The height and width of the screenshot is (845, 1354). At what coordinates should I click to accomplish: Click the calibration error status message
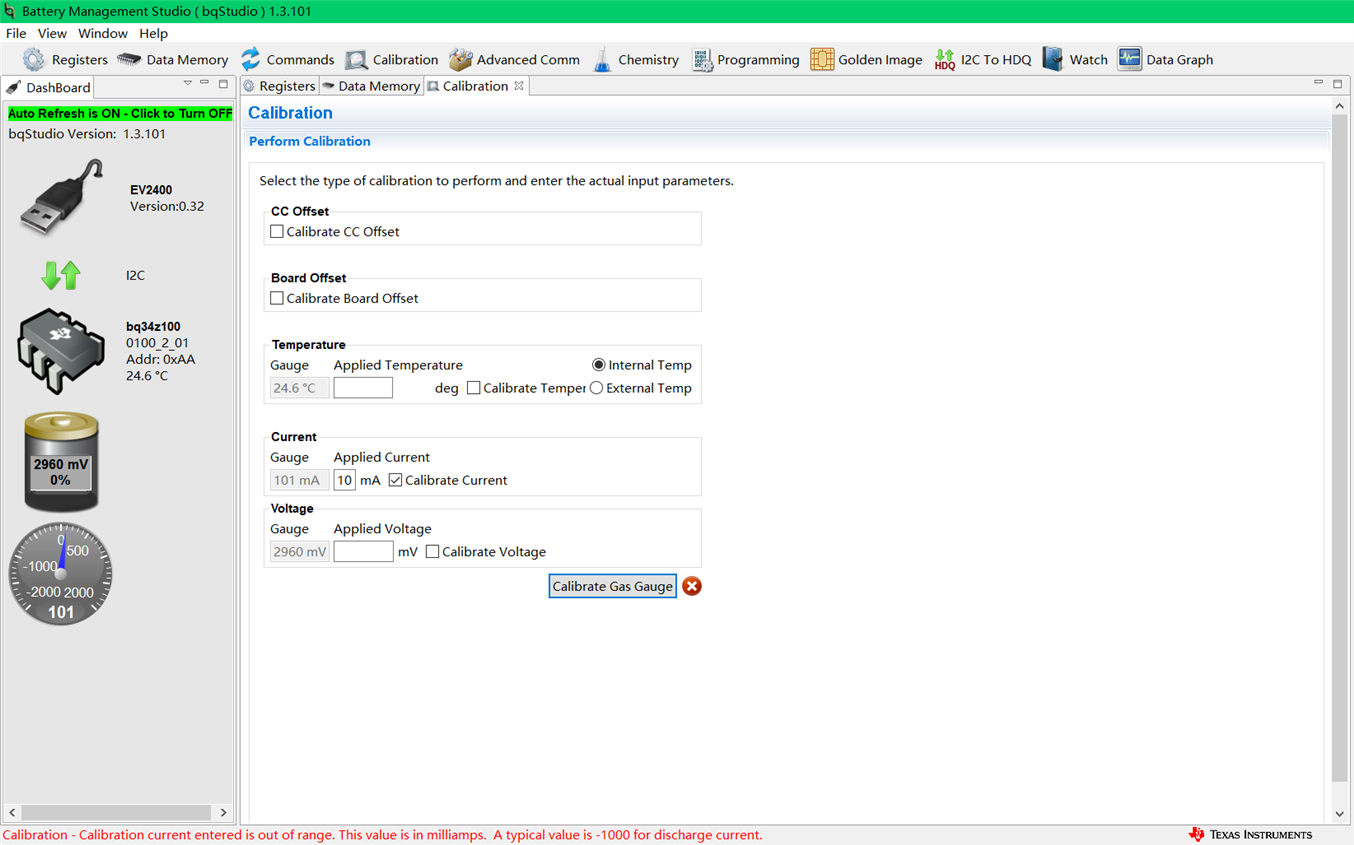[383, 835]
